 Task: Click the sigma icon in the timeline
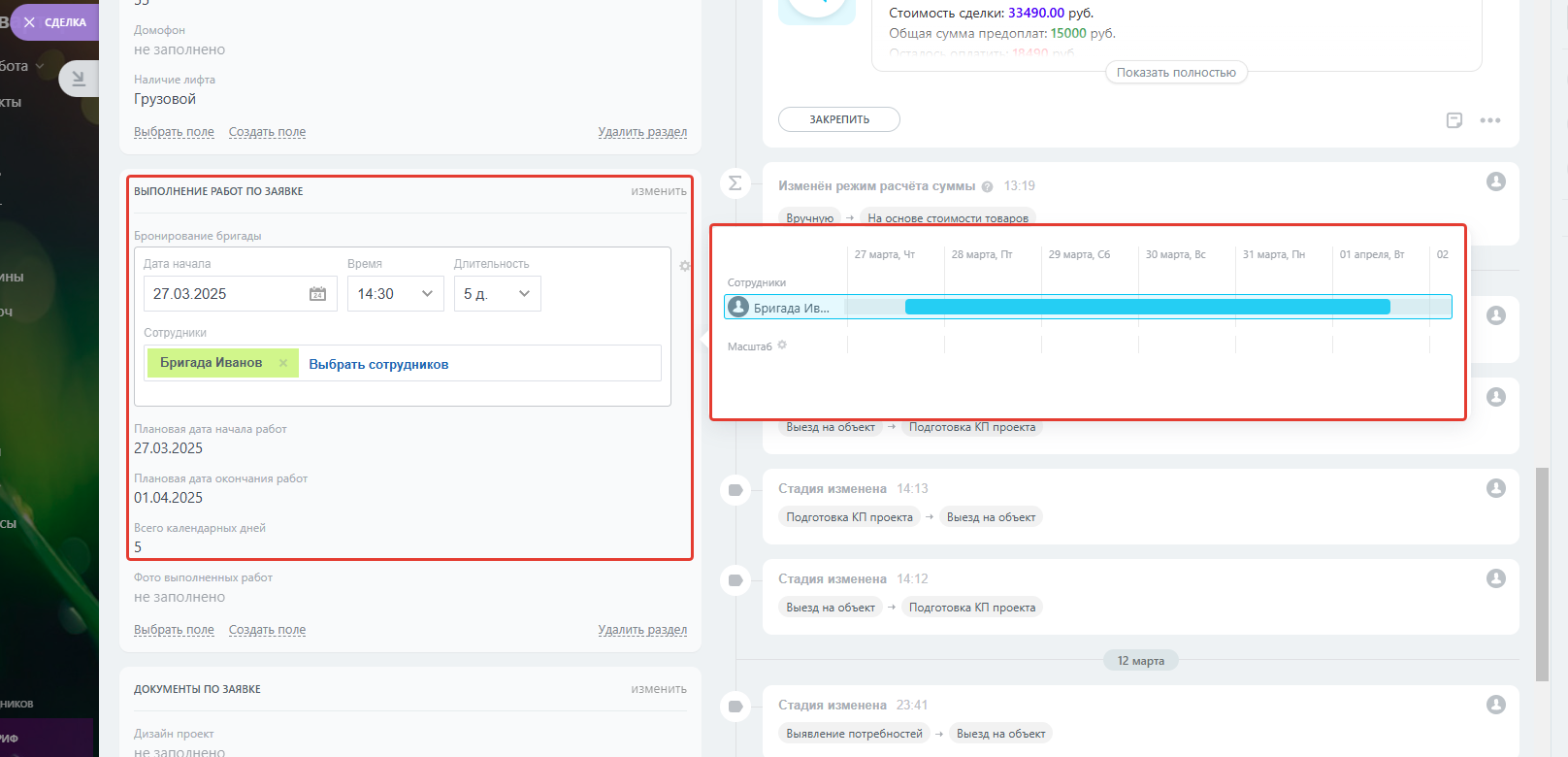click(x=735, y=183)
